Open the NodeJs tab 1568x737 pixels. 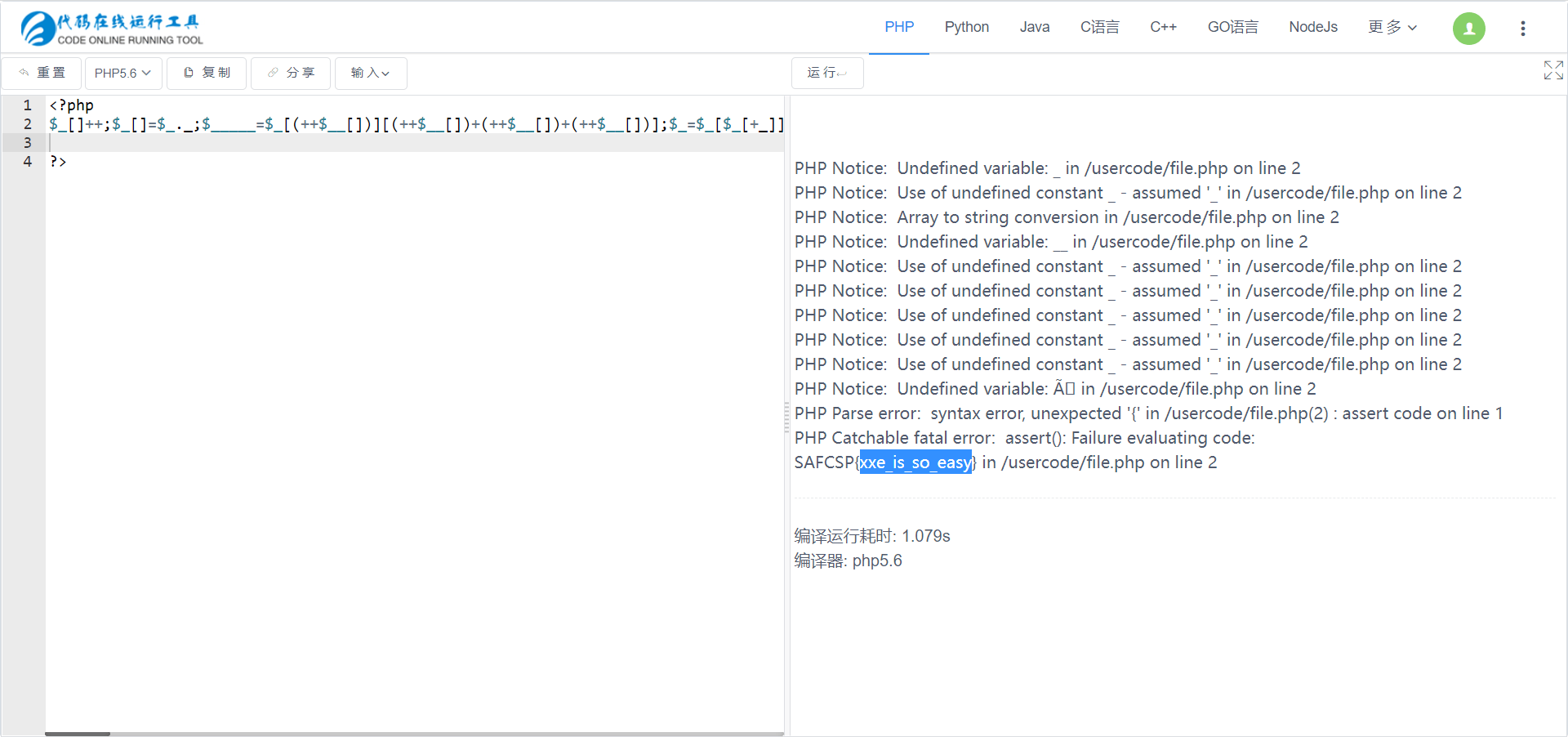(x=1312, y=27)
